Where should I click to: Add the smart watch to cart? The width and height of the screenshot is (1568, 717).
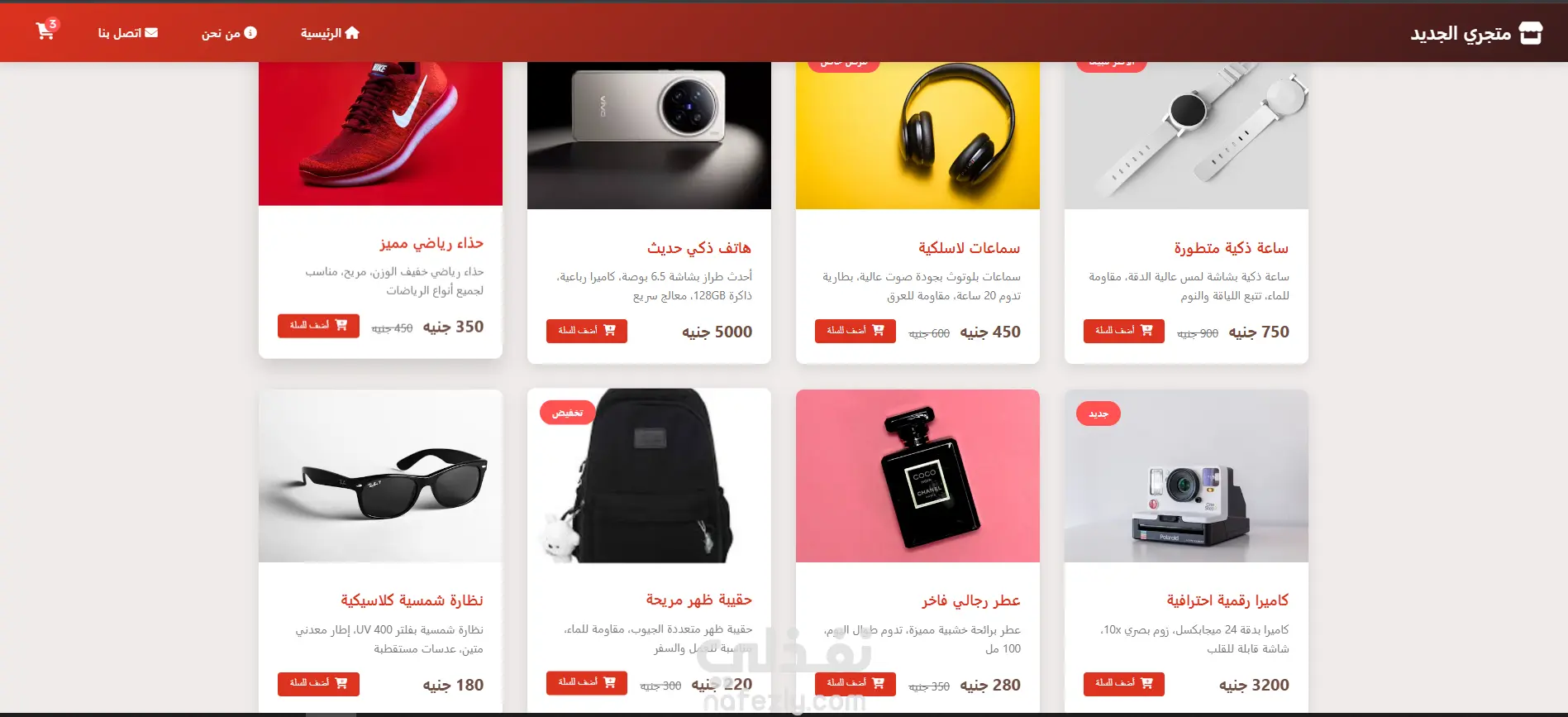(x=1124, y=331)
